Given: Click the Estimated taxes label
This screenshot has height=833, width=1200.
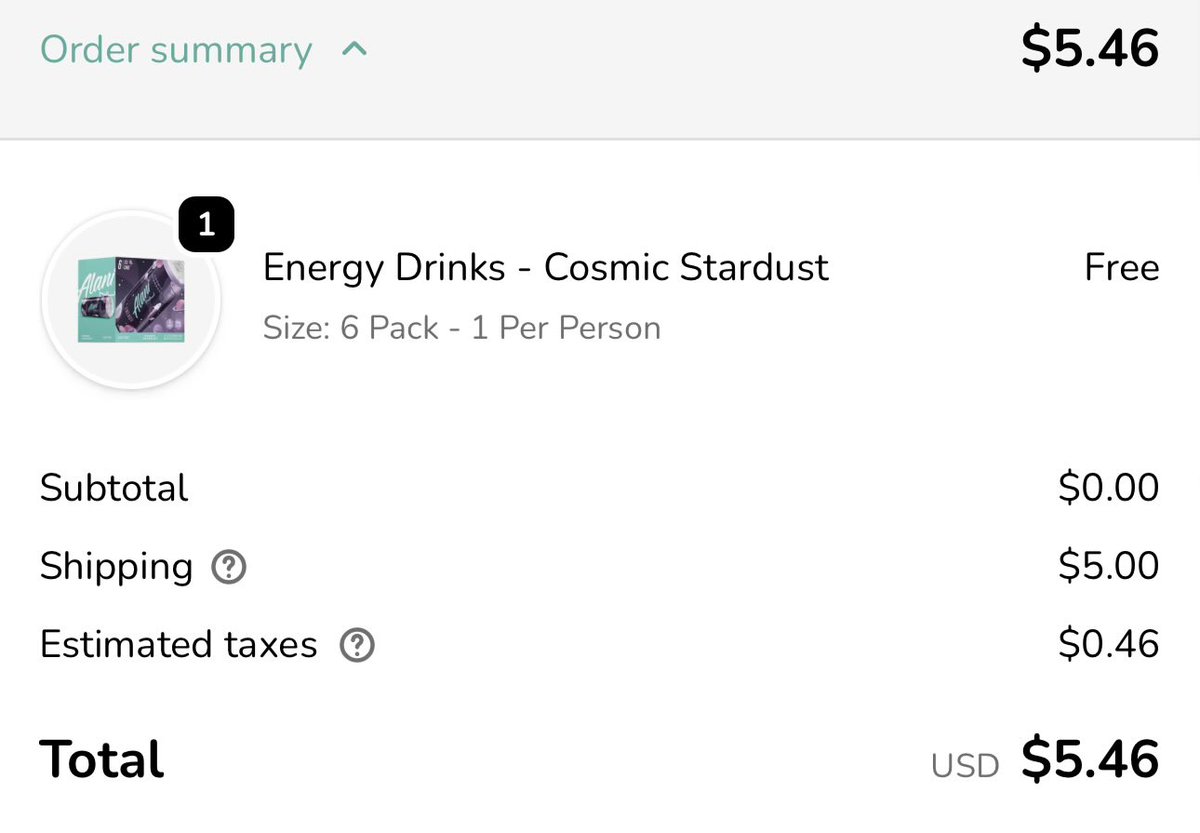Looking at the screenshot, I should [179, 645].
